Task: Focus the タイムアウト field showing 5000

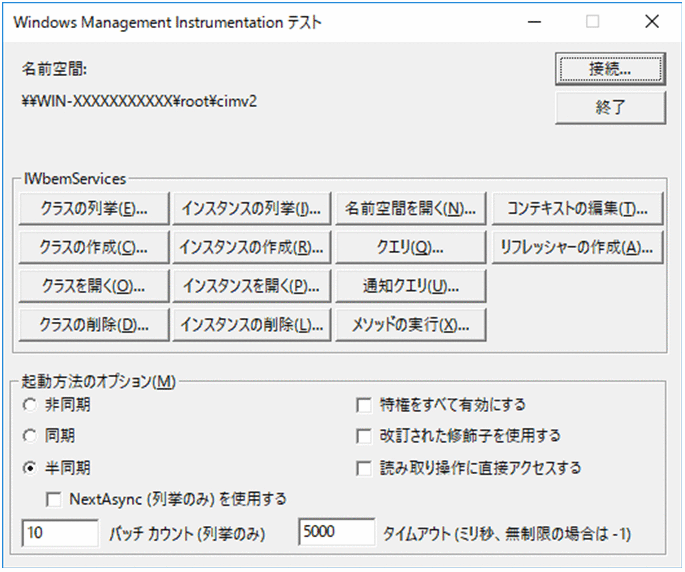Action: click(336, 532)
